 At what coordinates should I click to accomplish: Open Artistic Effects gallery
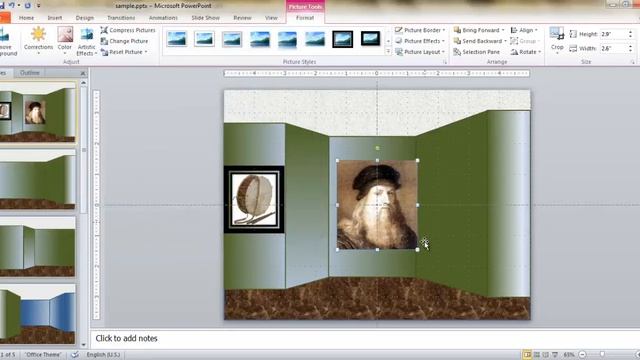(x=87, y=41)
